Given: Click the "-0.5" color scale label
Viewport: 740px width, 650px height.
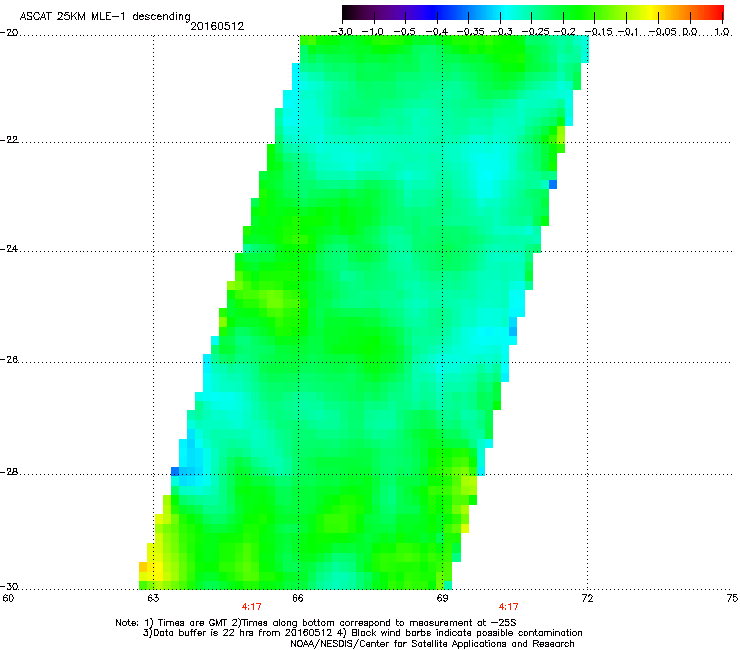Looking at the screenshot, I should tap(404, 32).
